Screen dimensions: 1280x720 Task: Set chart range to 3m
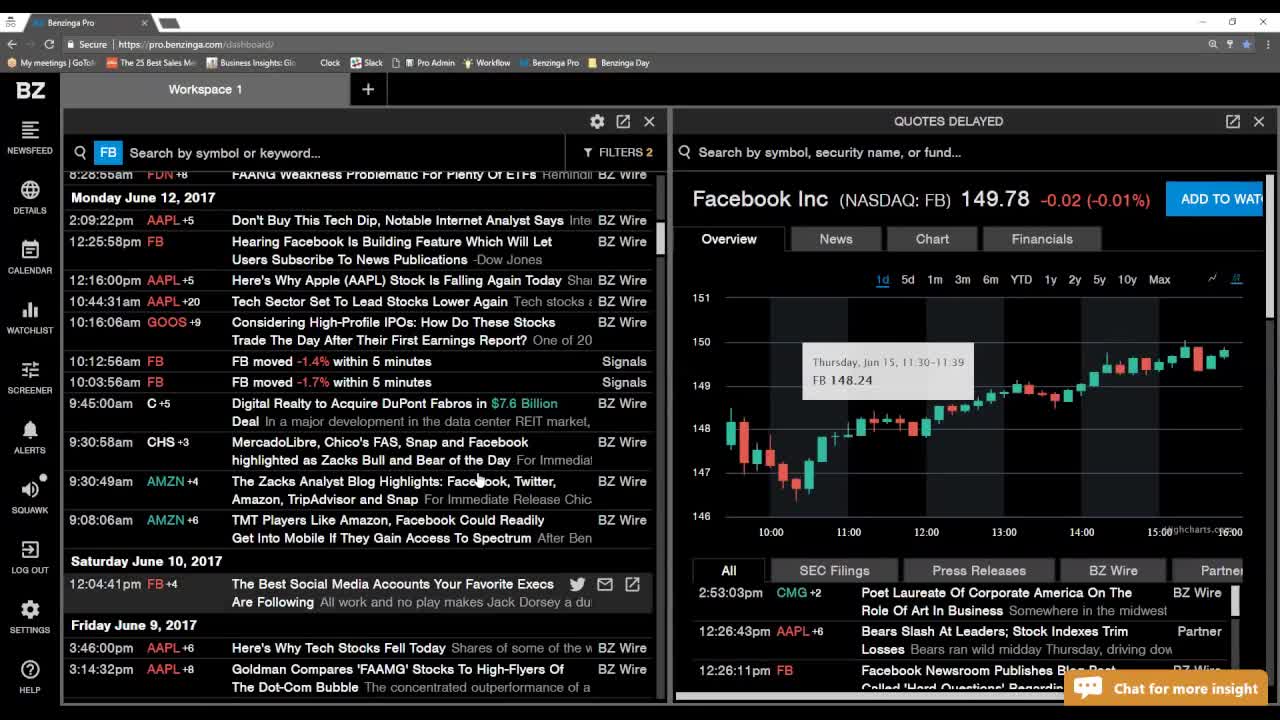962,279
